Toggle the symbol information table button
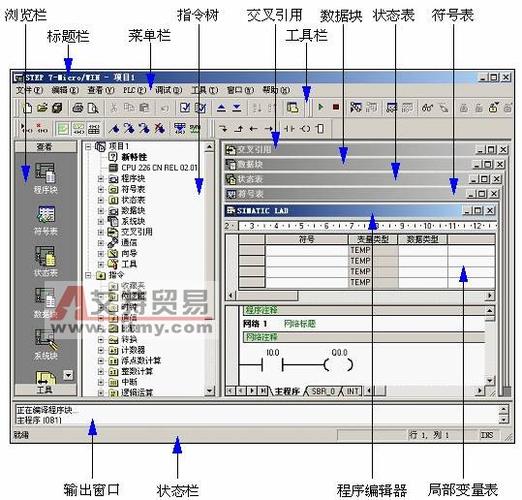The width and height of the screenshot is (522, 500). pyautogui.click(x=94, y=128)
